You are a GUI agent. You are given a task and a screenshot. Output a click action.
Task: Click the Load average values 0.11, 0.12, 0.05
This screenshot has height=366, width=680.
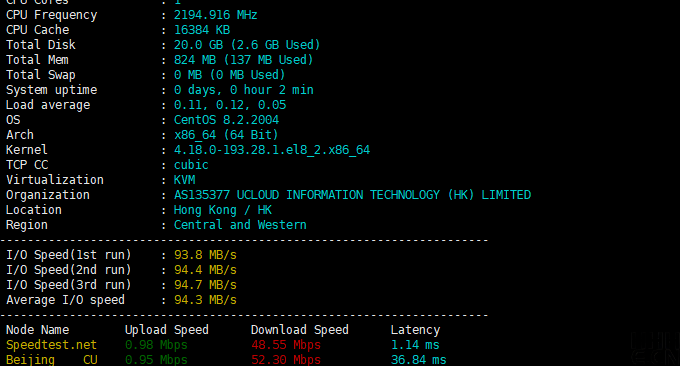point(230,105)
